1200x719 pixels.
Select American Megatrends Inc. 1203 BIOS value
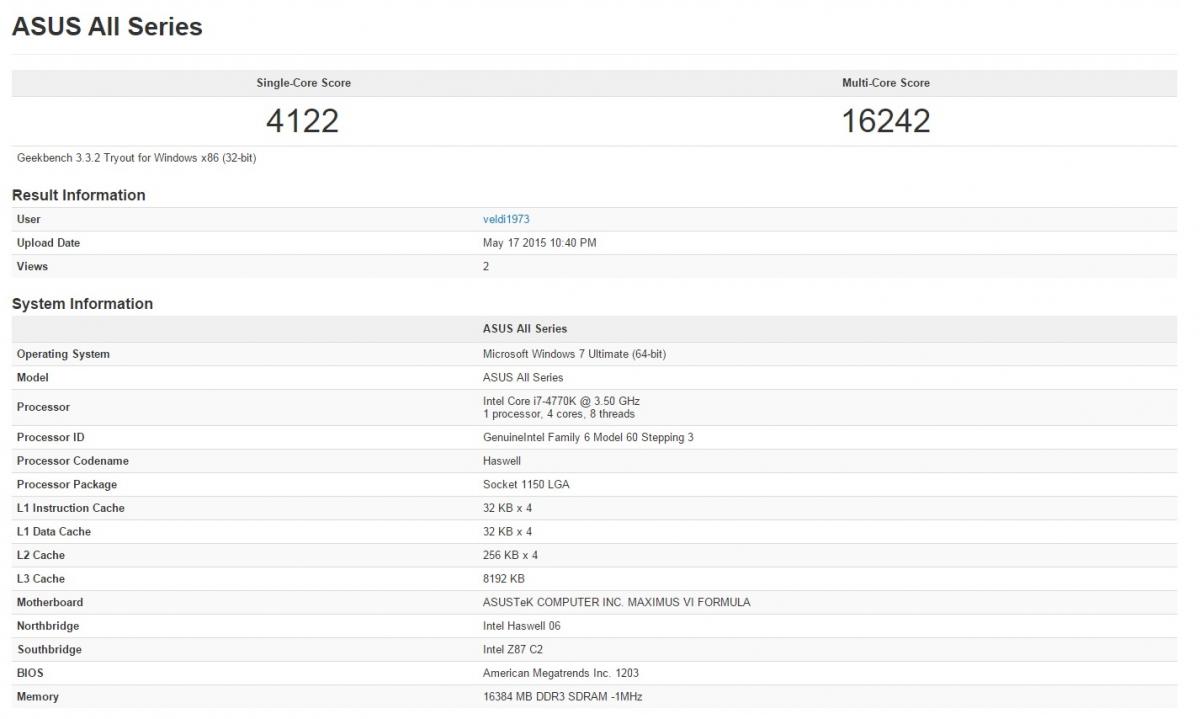point(561,673)
